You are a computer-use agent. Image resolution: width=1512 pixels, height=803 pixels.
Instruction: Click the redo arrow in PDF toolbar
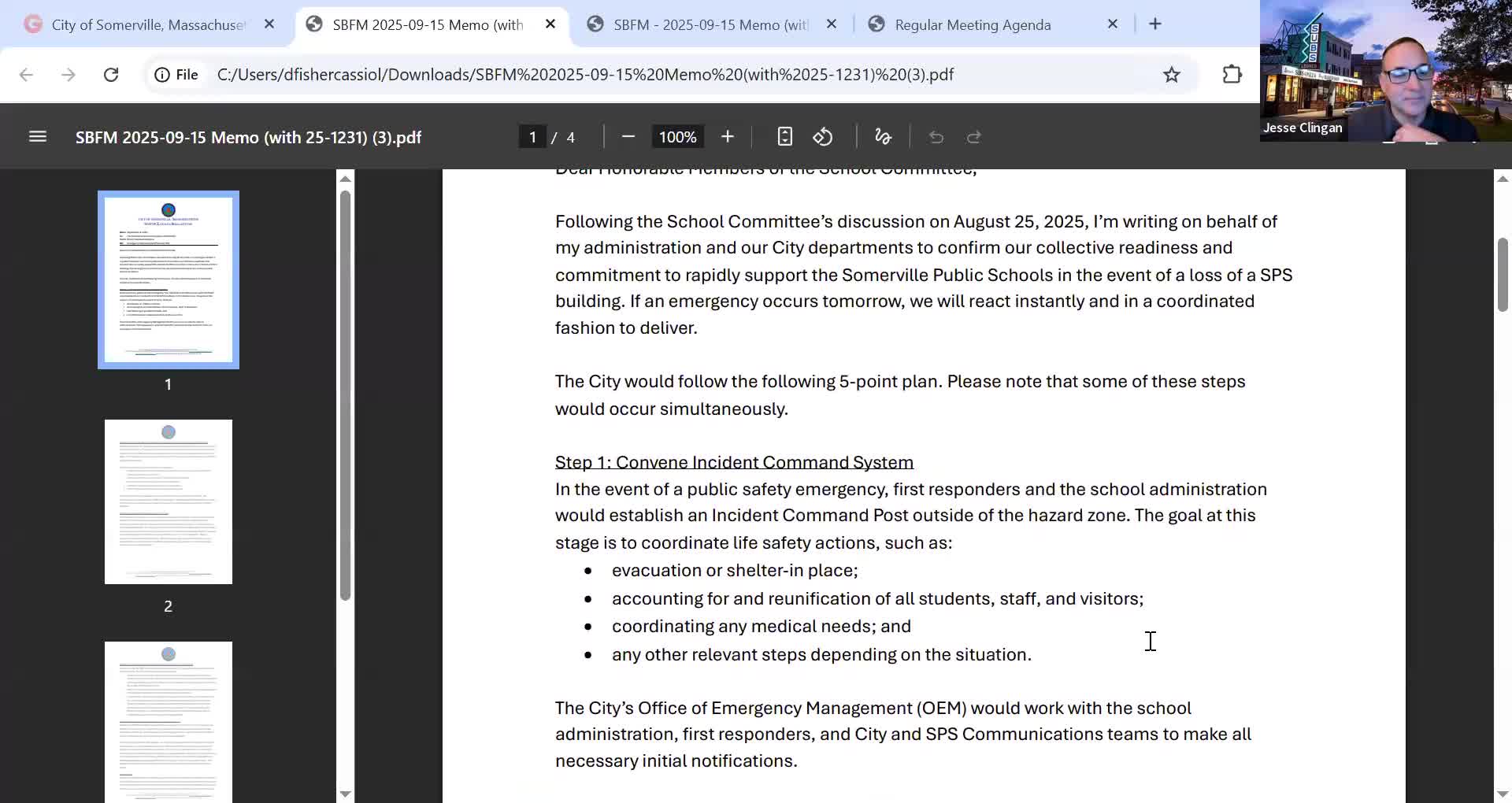tap(974, 137)
